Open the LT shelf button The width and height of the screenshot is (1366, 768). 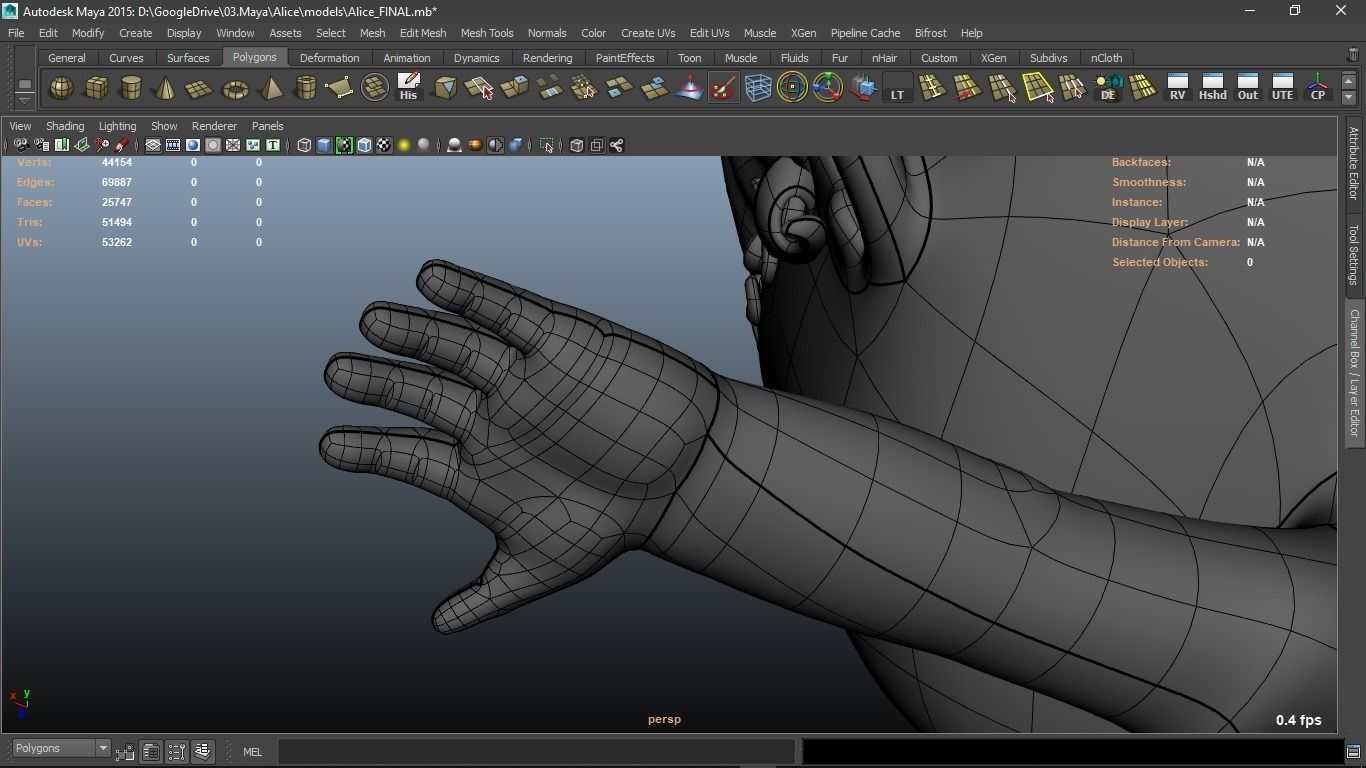(x=897, y=88)
